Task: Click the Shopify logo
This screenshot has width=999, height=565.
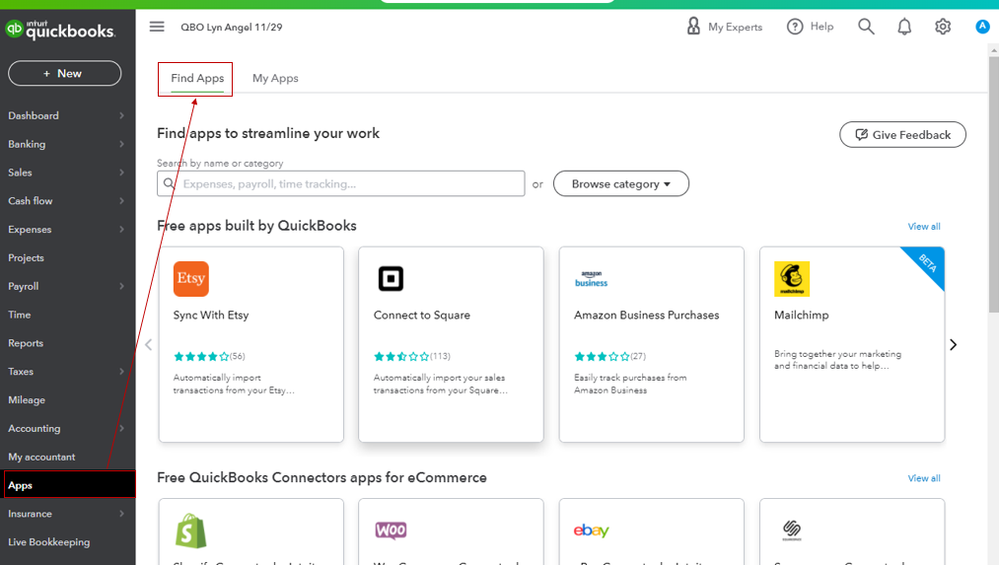Action: pyautogui.click(x=191, y=531)
